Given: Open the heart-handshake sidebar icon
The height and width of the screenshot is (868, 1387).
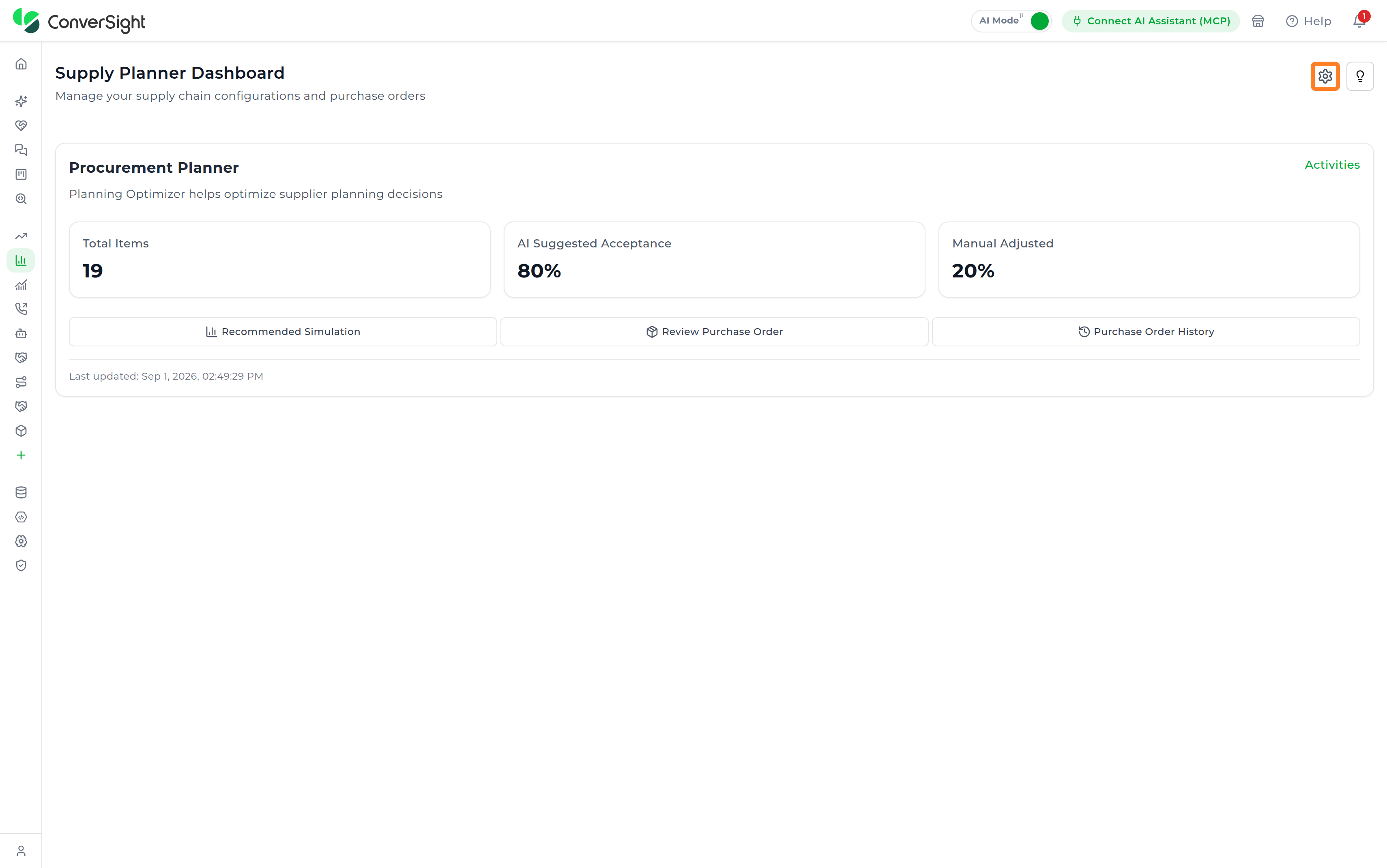Looking at the screenshot, I should [21, 126].
